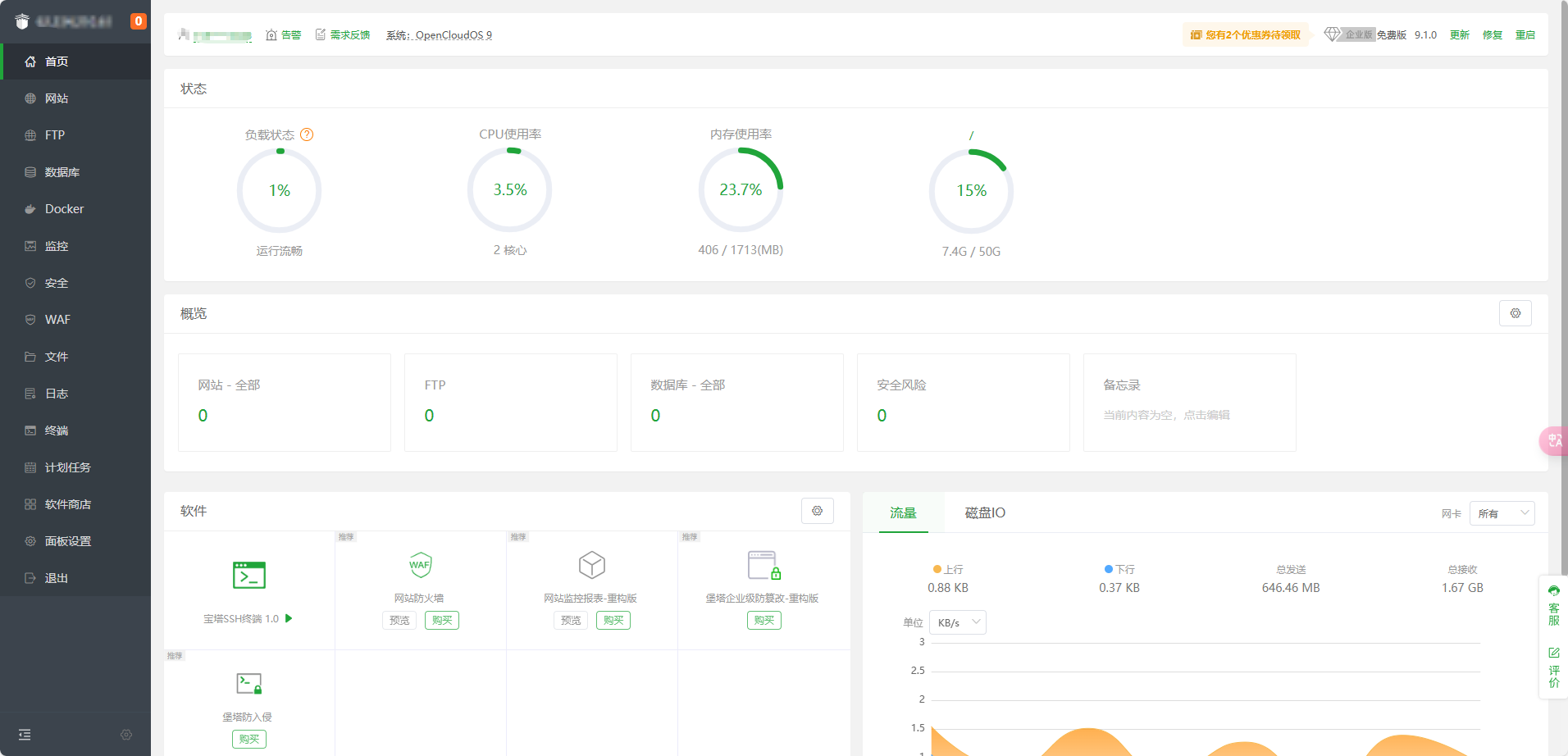Screen dimensions: 1568x756
Task: Open the 宝塔SSH终端 terminal icon
Action: tap(249, 576)
